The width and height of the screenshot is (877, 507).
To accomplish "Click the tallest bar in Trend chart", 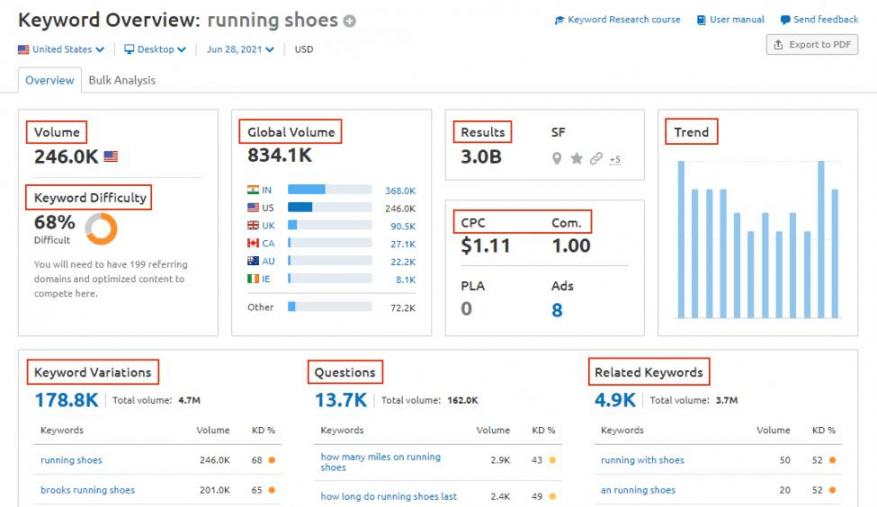I will tap(681, 240).
